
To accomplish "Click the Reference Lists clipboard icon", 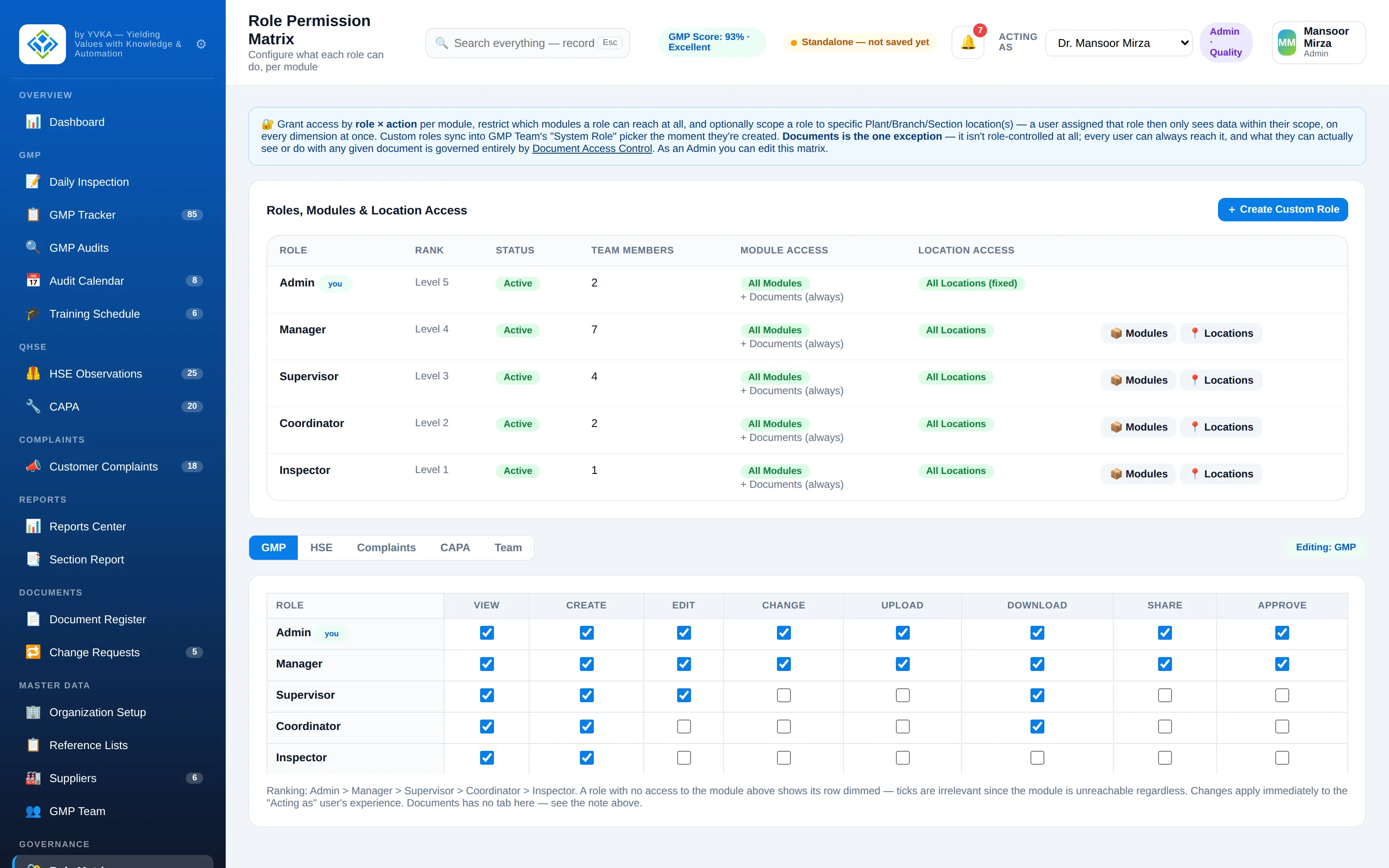I will (33, 745).
